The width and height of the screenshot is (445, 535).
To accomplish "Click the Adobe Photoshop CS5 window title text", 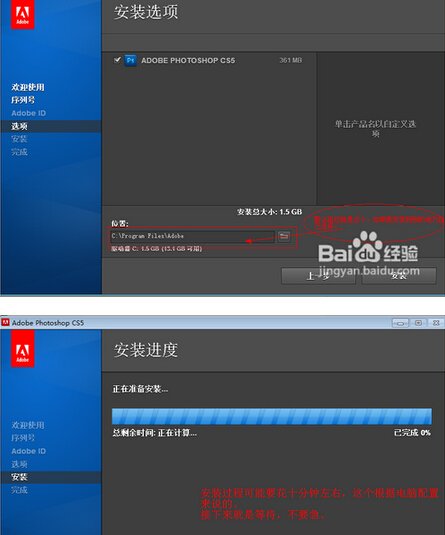I will click(48, 323).
